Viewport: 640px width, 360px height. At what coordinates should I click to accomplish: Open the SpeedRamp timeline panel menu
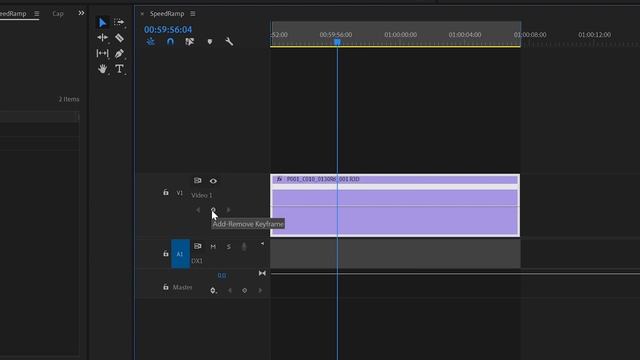pos(193,13)
